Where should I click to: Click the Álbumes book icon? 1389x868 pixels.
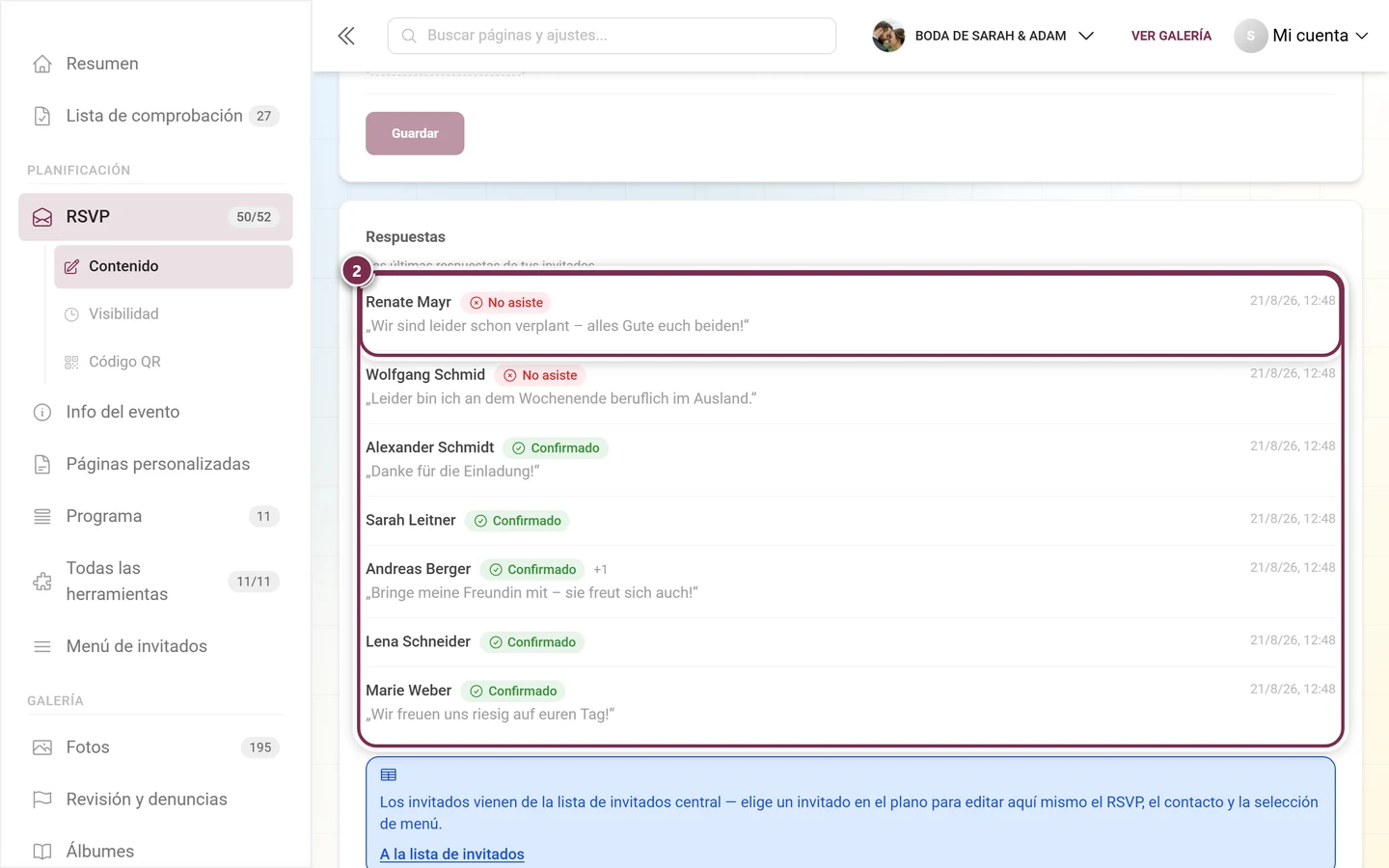click(x=42, y=852)
